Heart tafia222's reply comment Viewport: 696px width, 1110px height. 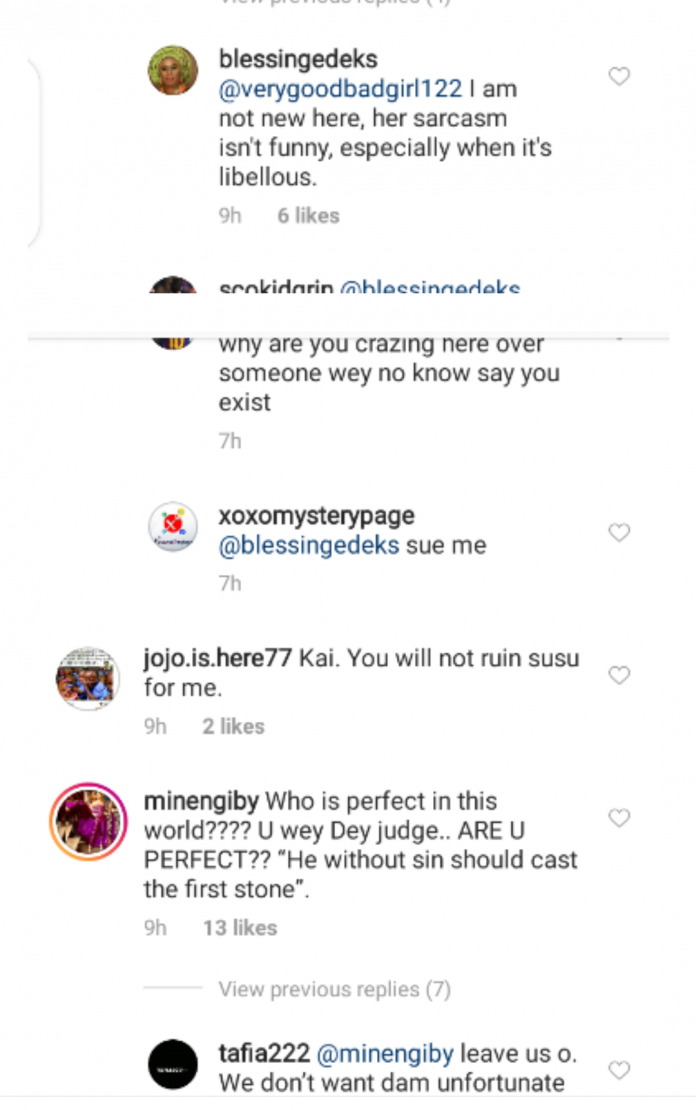[619, 1070]
